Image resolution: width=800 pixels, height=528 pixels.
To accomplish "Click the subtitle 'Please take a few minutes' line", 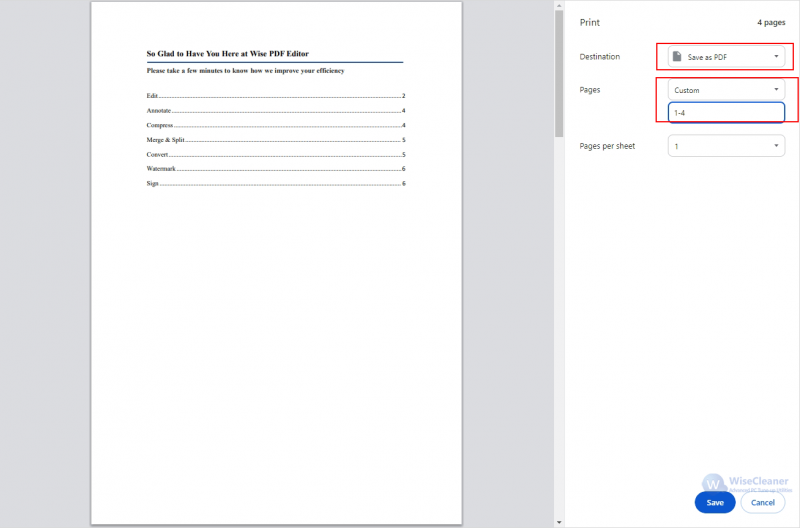I will [245, 71].
